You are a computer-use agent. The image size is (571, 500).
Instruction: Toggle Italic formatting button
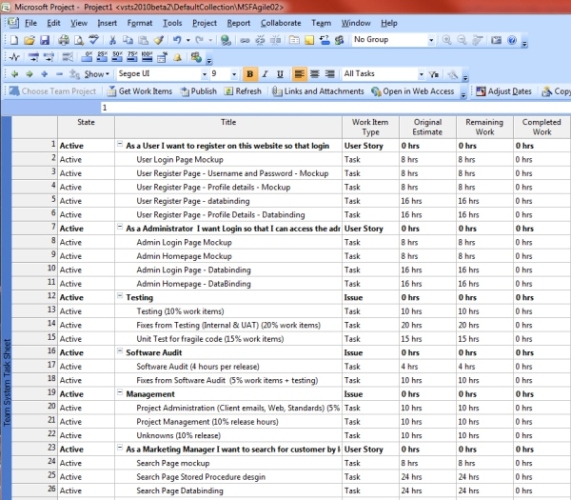265,74
